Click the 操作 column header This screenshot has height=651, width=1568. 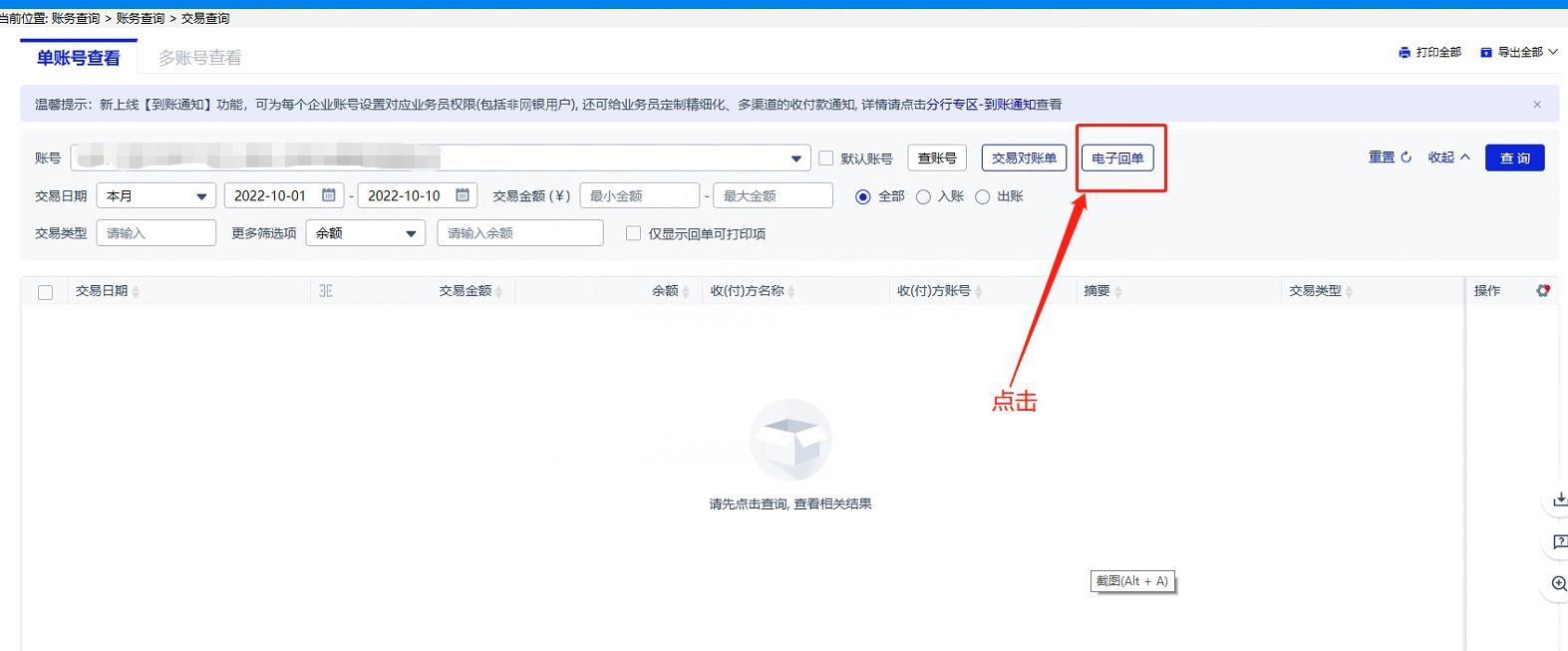(1487, 291)
